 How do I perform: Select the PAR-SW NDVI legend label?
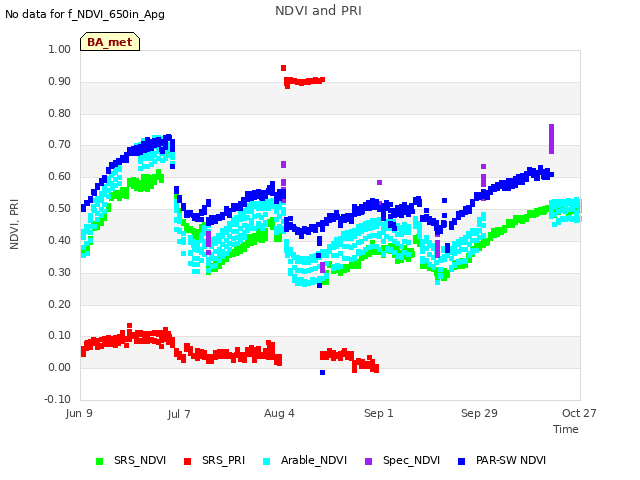(511, 460)
